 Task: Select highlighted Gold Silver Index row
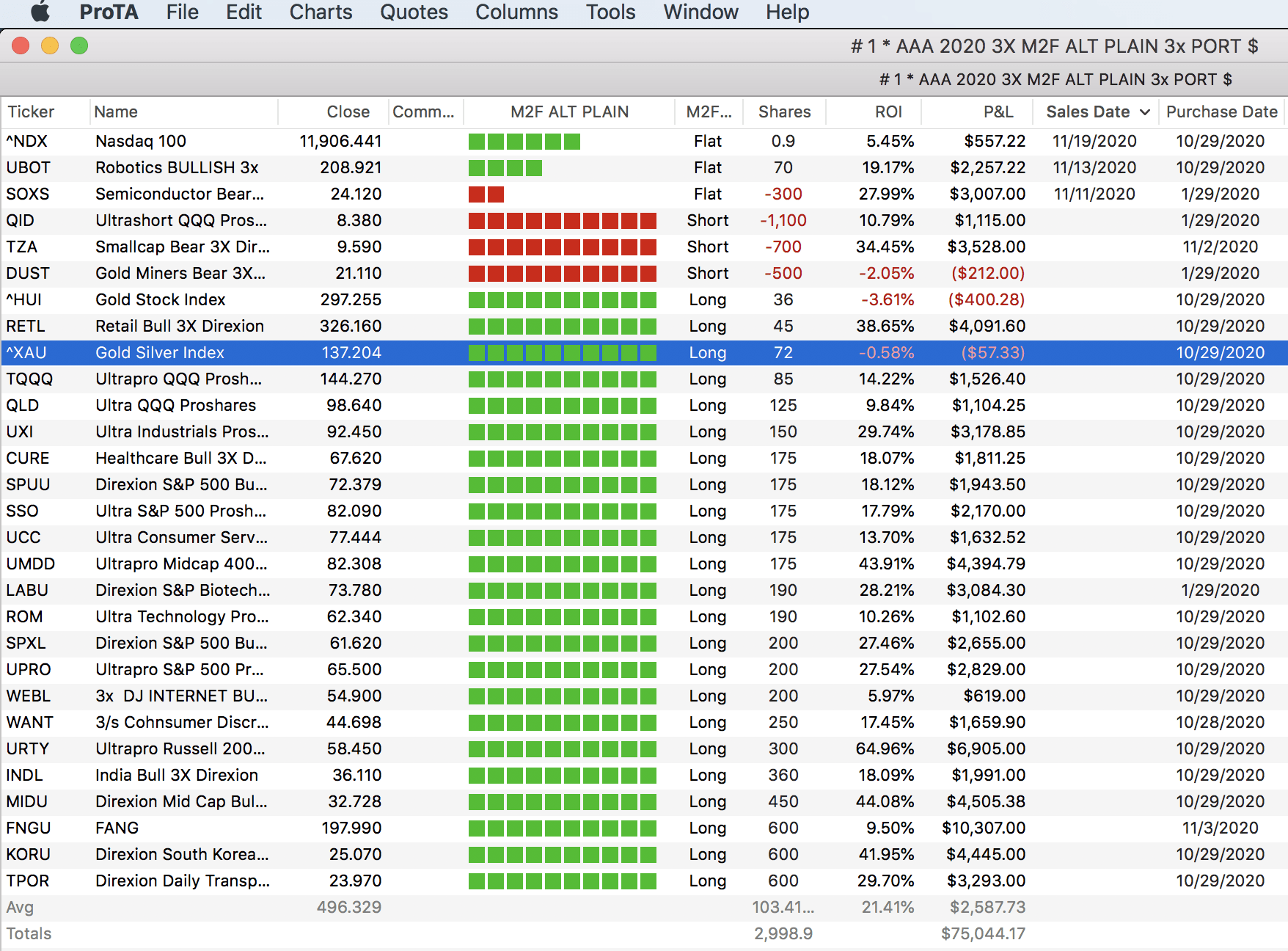click(x=644, y=352)
